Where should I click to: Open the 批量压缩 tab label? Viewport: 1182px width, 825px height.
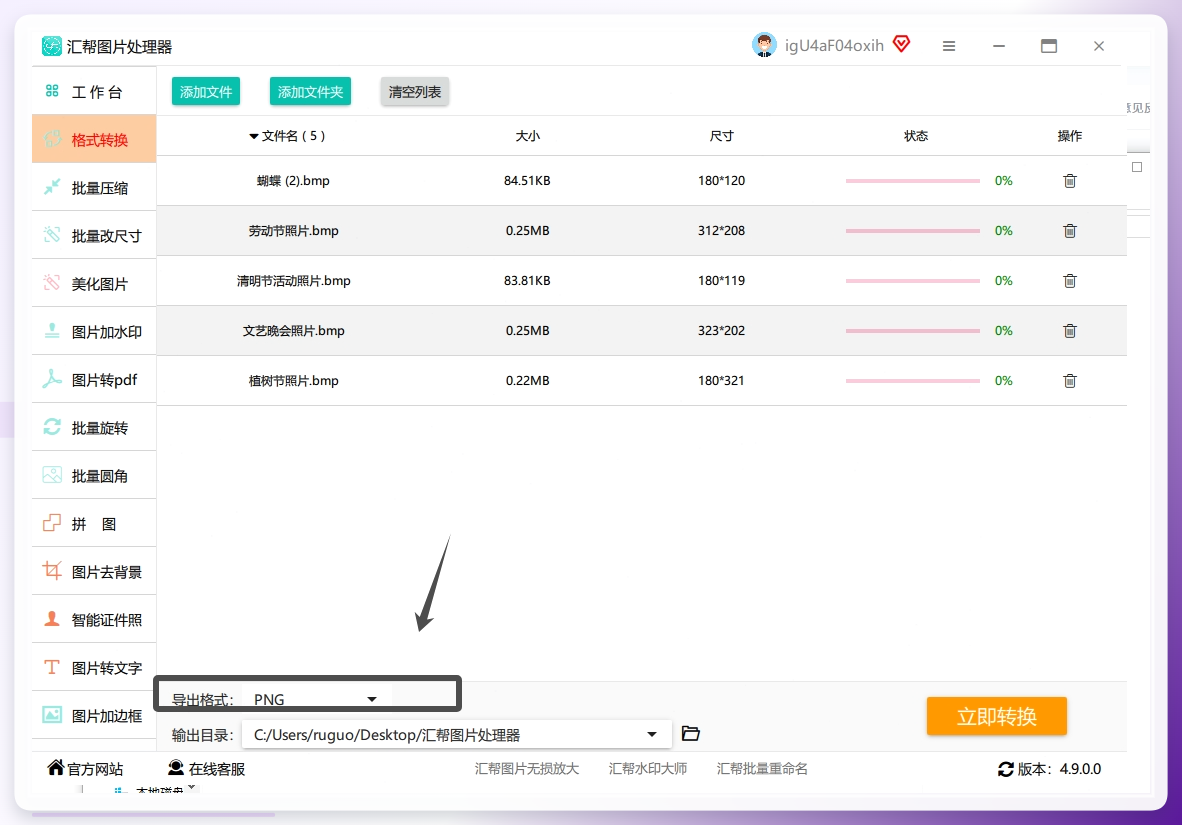100,188
